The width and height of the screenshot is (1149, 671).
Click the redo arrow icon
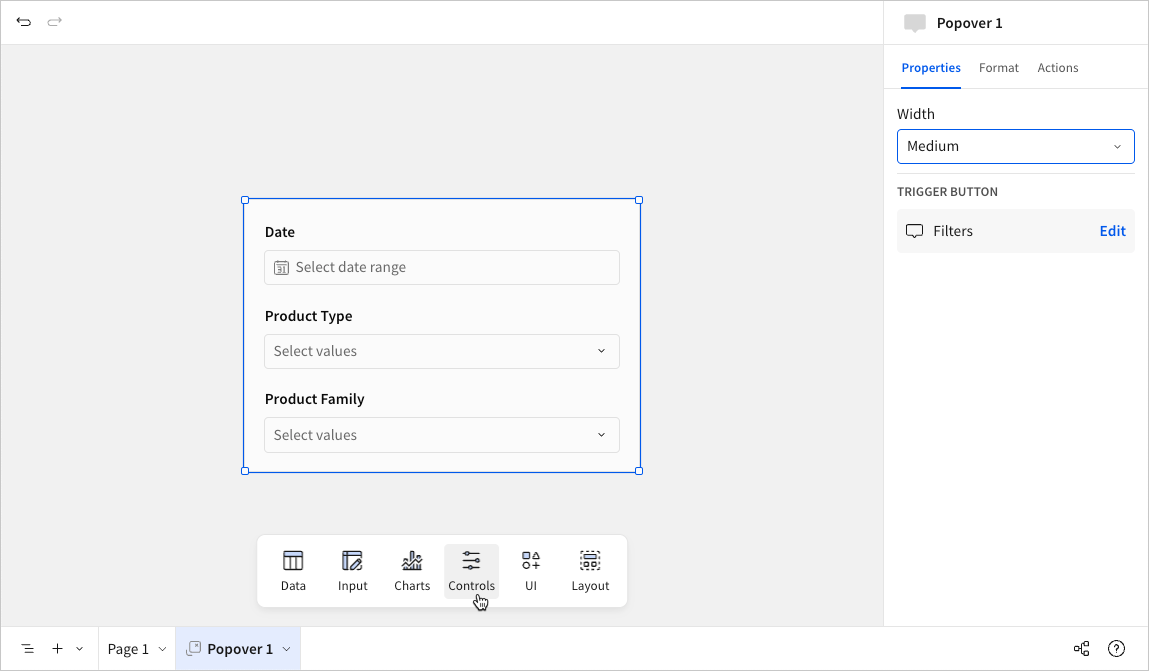click(x=54, y=22)
